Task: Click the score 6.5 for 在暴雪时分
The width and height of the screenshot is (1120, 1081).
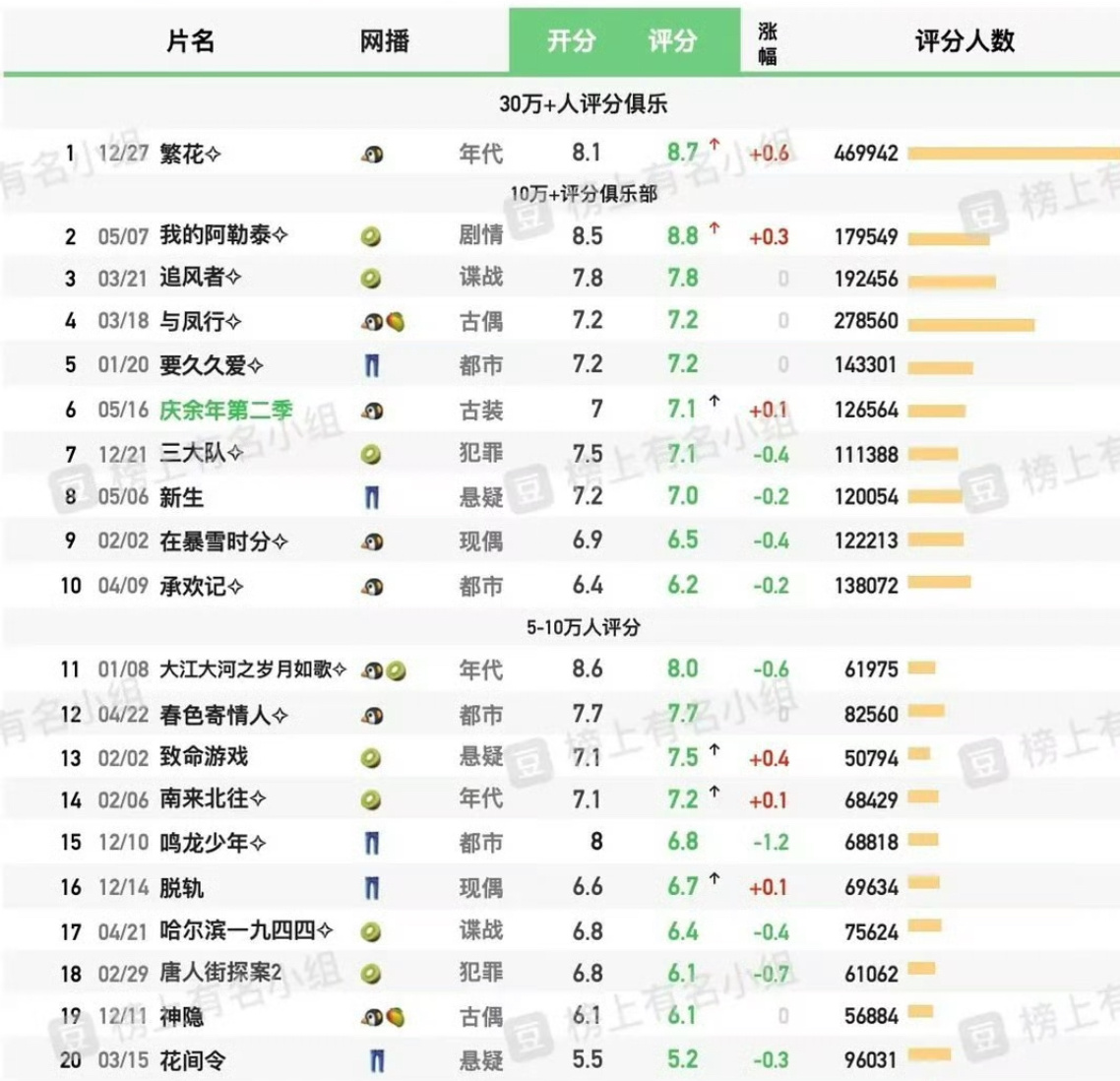Action: point(683,540)
